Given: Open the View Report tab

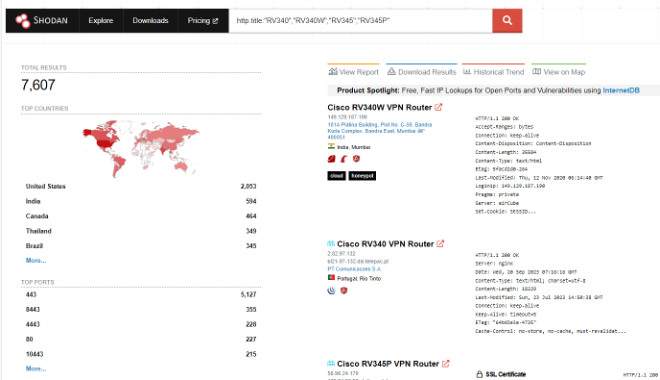Looking at the screenshot, I should point(354,72).
